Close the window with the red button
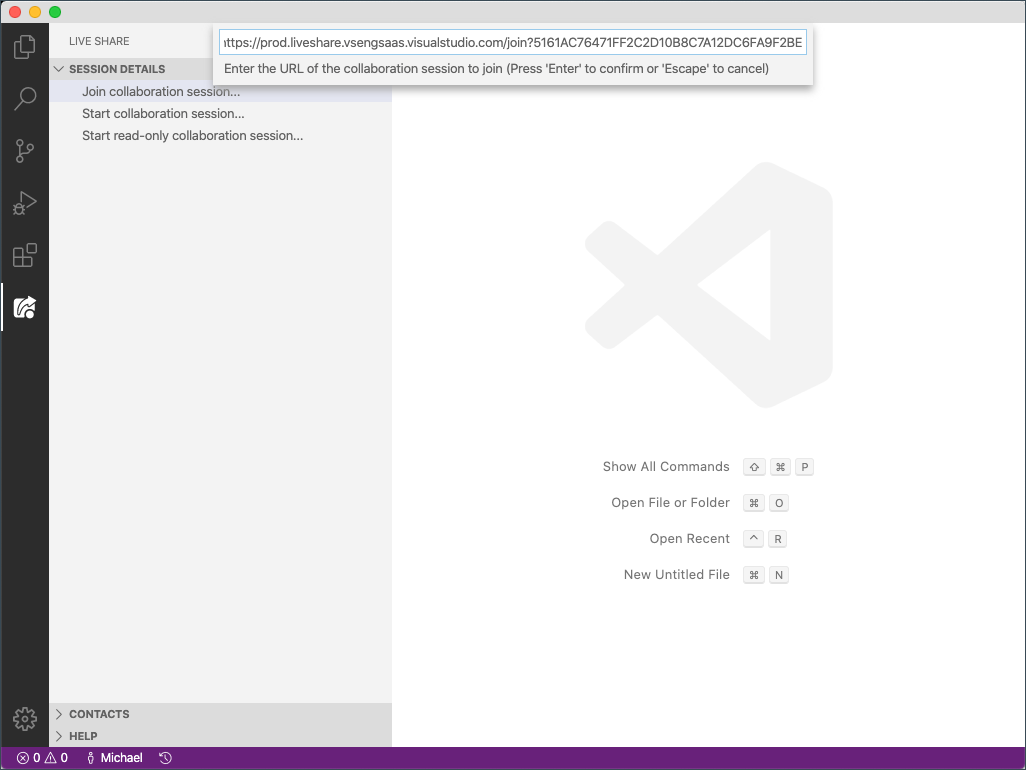1026x770 pixels. coord(15,12)
